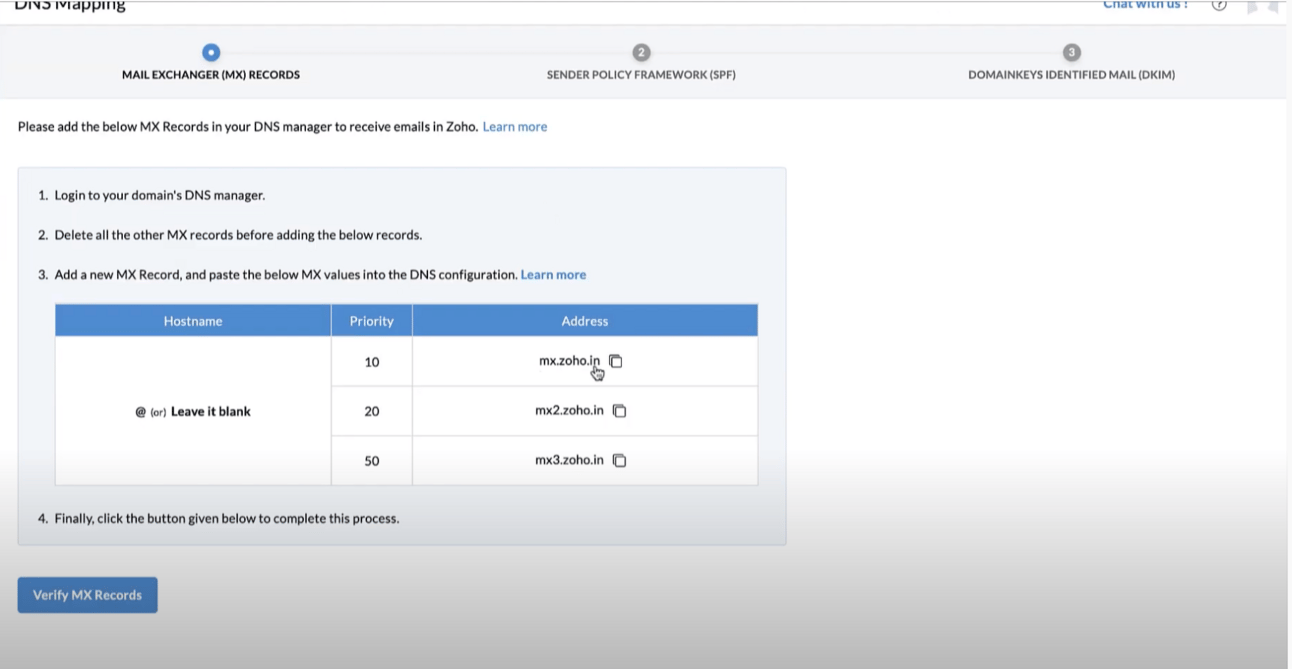
Task: Select the Mail Exchanger (MX) Records step
Action: tap(211, 75)
